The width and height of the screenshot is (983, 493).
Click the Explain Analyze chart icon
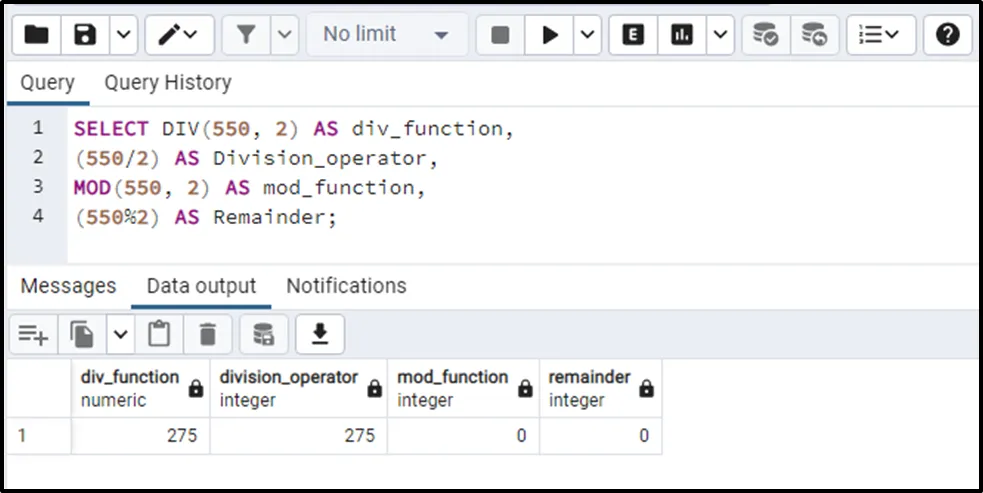[x=682, y=36]
